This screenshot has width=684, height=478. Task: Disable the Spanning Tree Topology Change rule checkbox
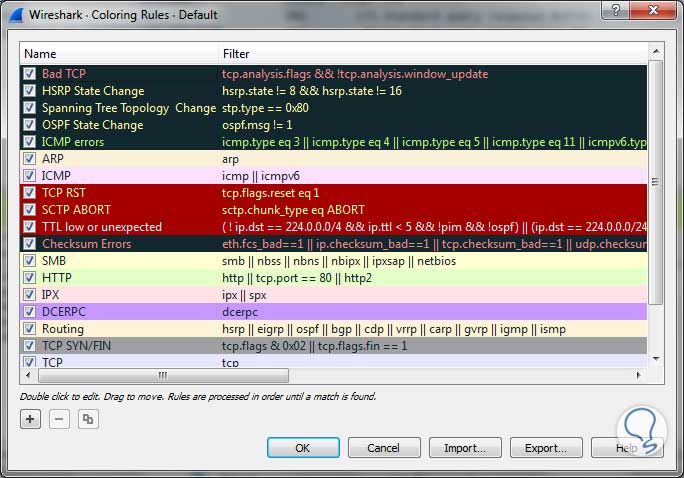pos(29,108)
